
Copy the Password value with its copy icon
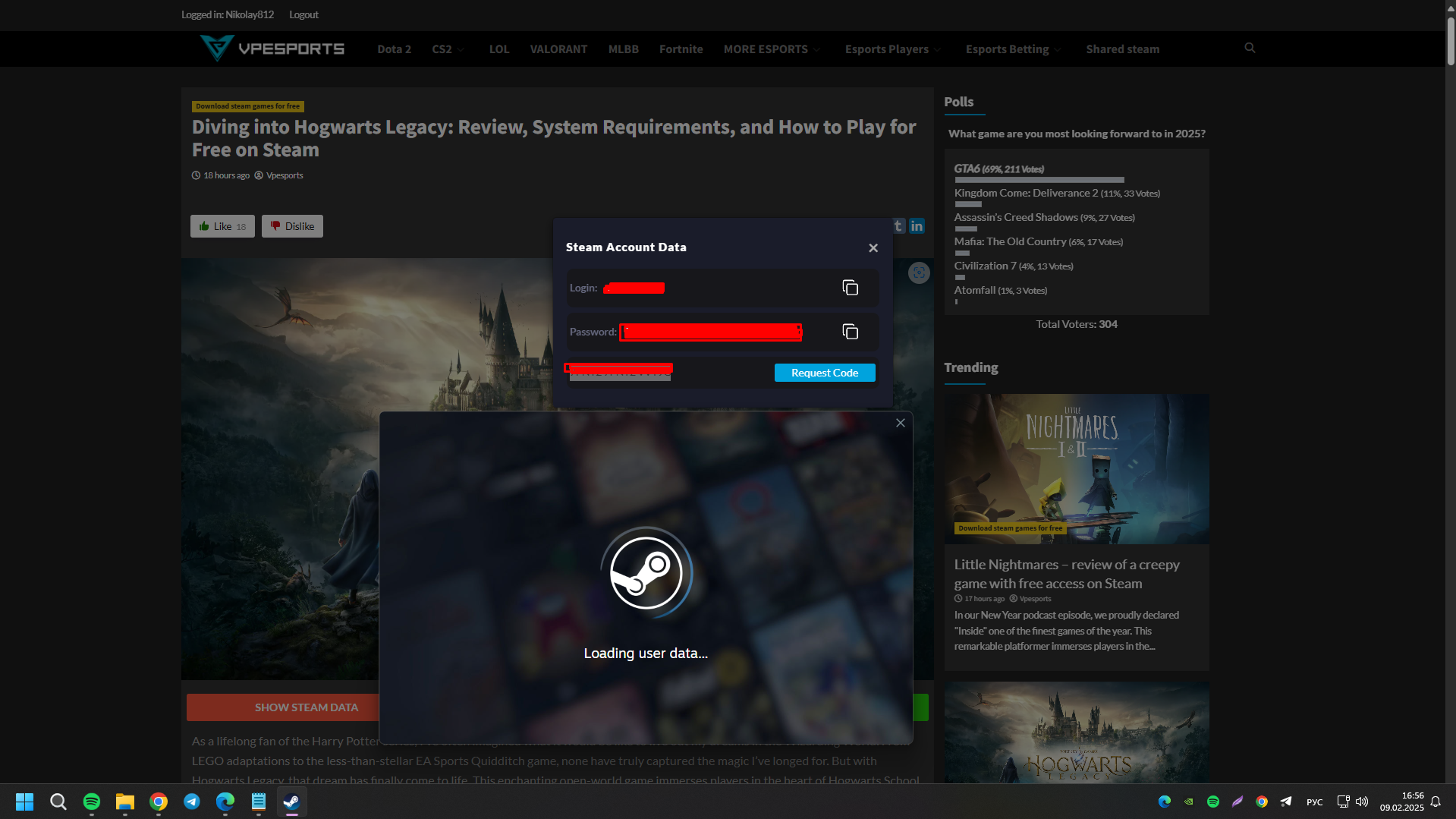coord(850,332)
